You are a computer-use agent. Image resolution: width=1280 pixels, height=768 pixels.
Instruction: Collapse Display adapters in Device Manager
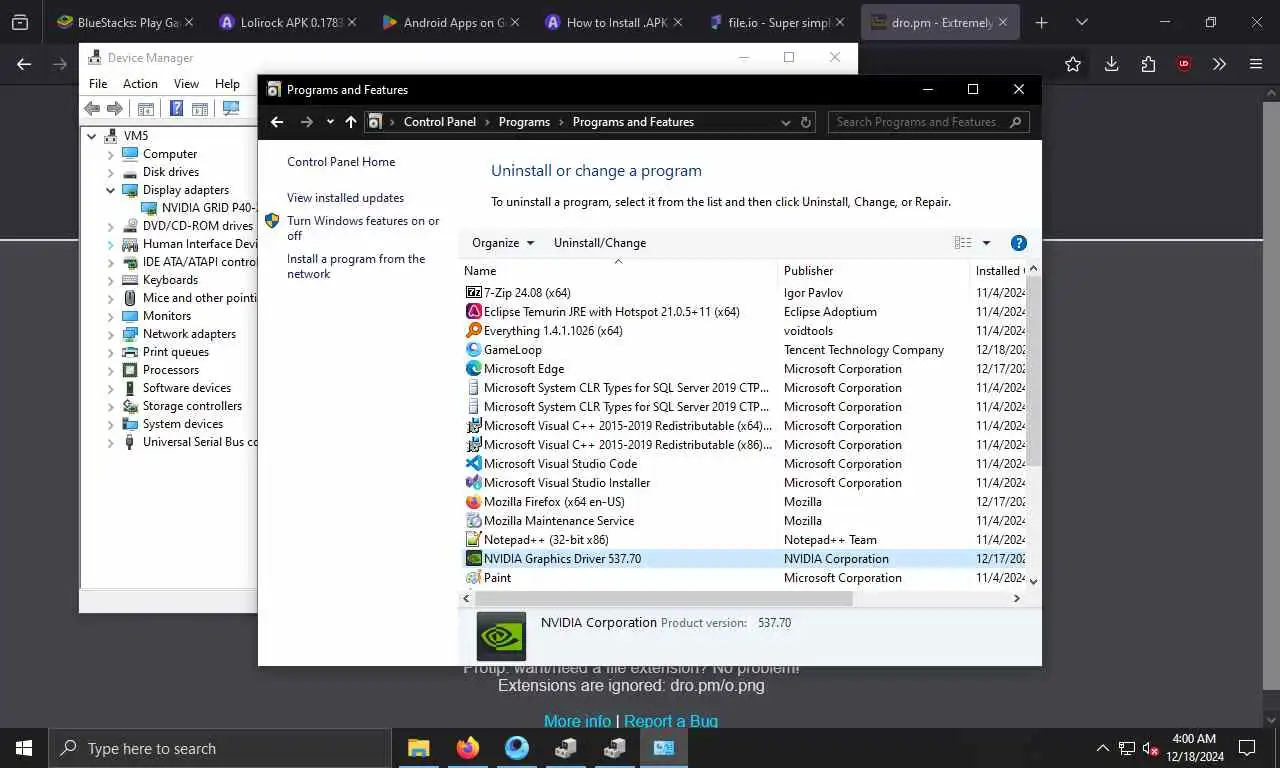pyautogui.click(x=111, y=190)
